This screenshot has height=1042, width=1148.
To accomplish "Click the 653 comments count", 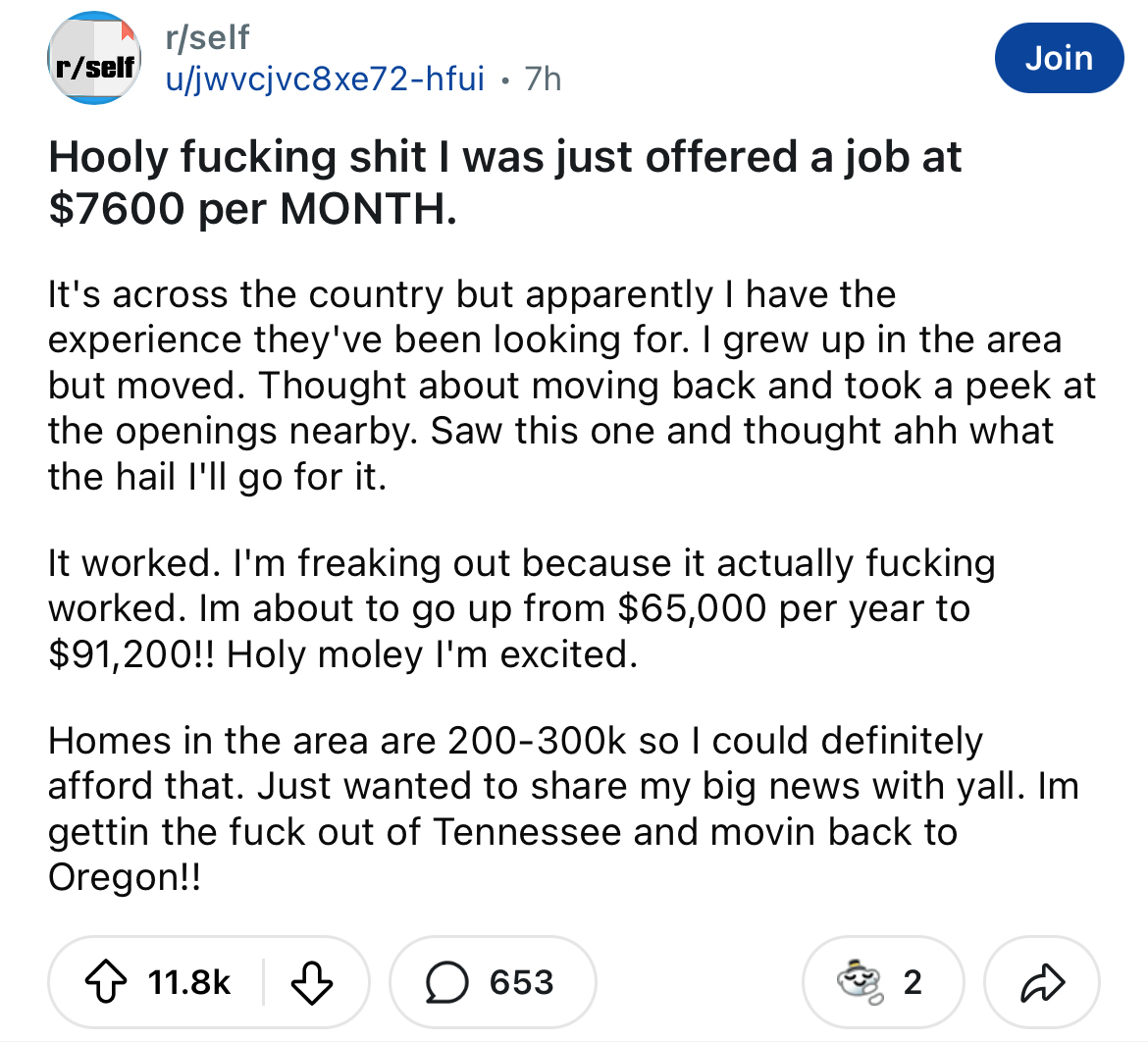I will pyautogui.click(x=521, y=982).
